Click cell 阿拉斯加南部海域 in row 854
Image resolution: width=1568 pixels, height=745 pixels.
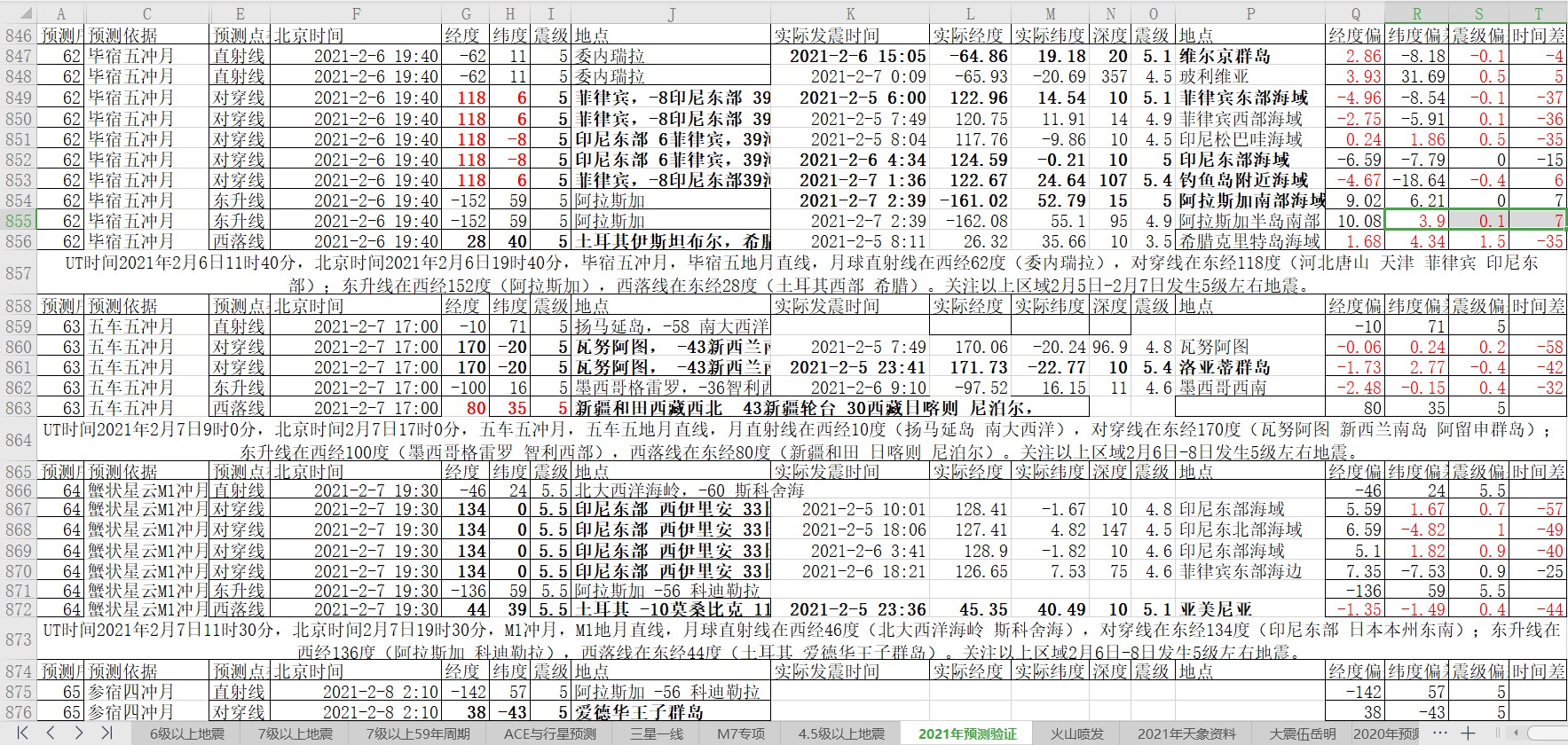click(1250, 200)
